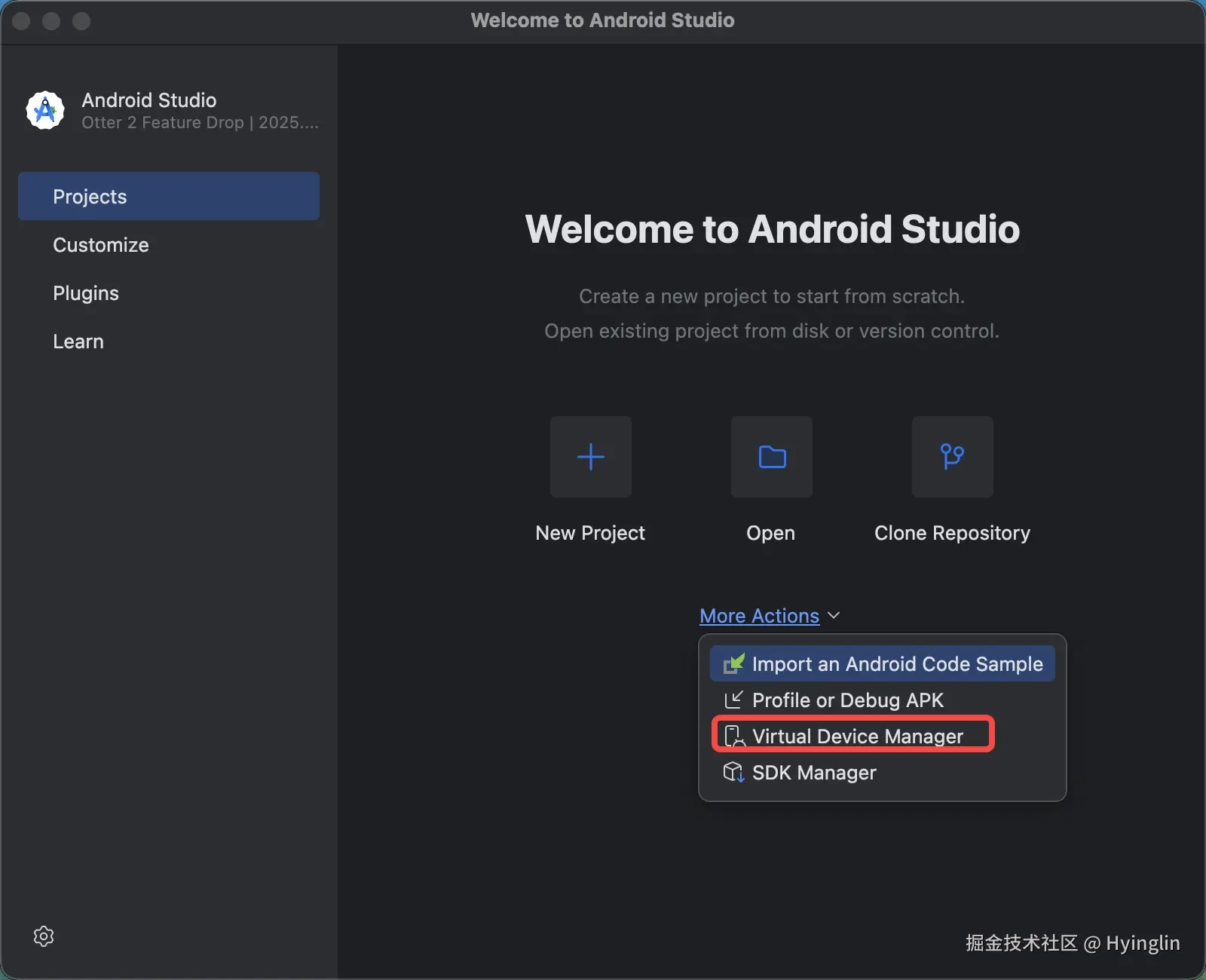The height and width of the screenshot is (980, 1206).
Task: Launch SDK Manager from the menu
Action: coord(882,773)
